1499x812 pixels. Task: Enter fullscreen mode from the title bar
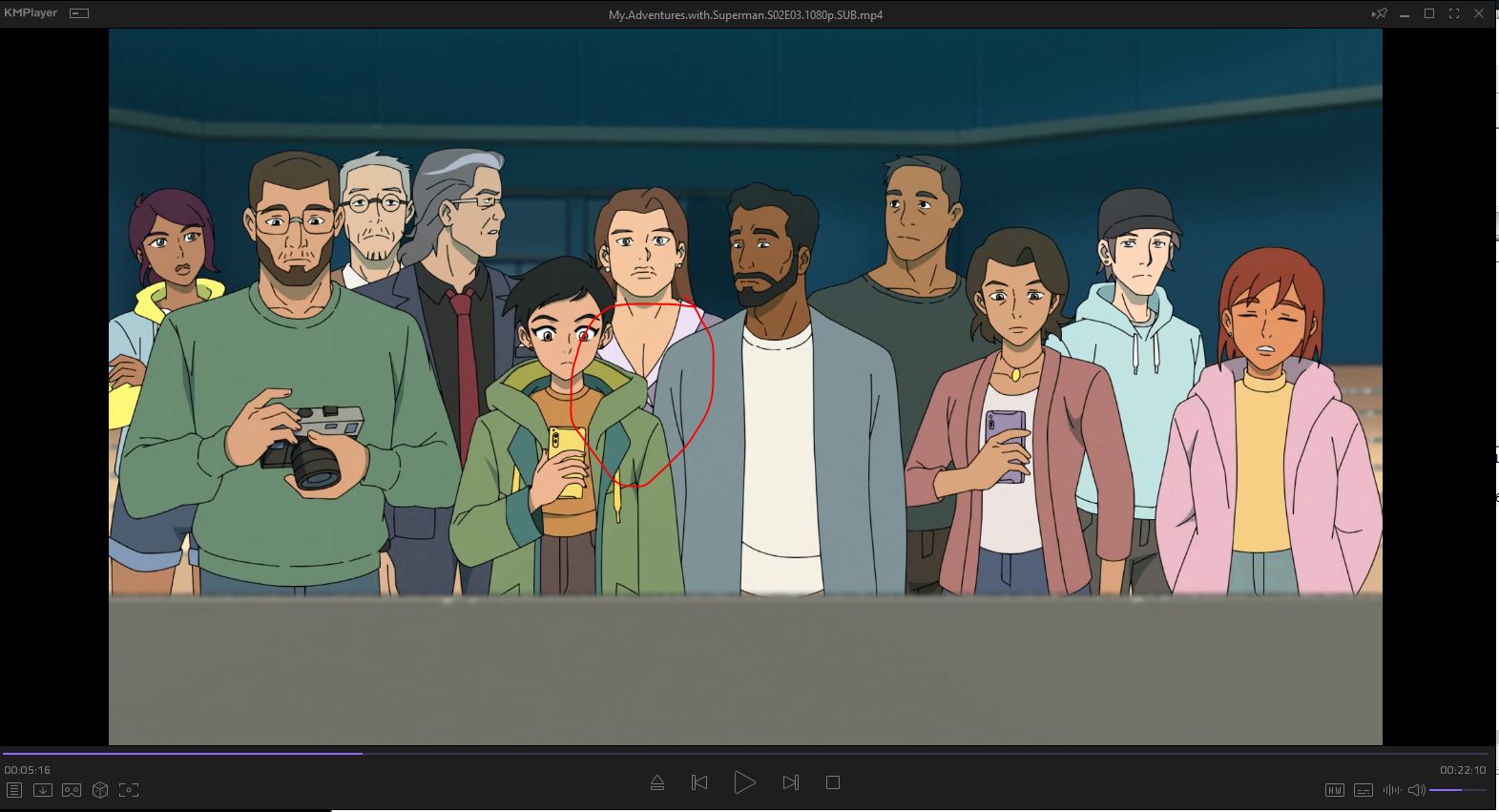pyautogui.click(x=1454, y=13)
